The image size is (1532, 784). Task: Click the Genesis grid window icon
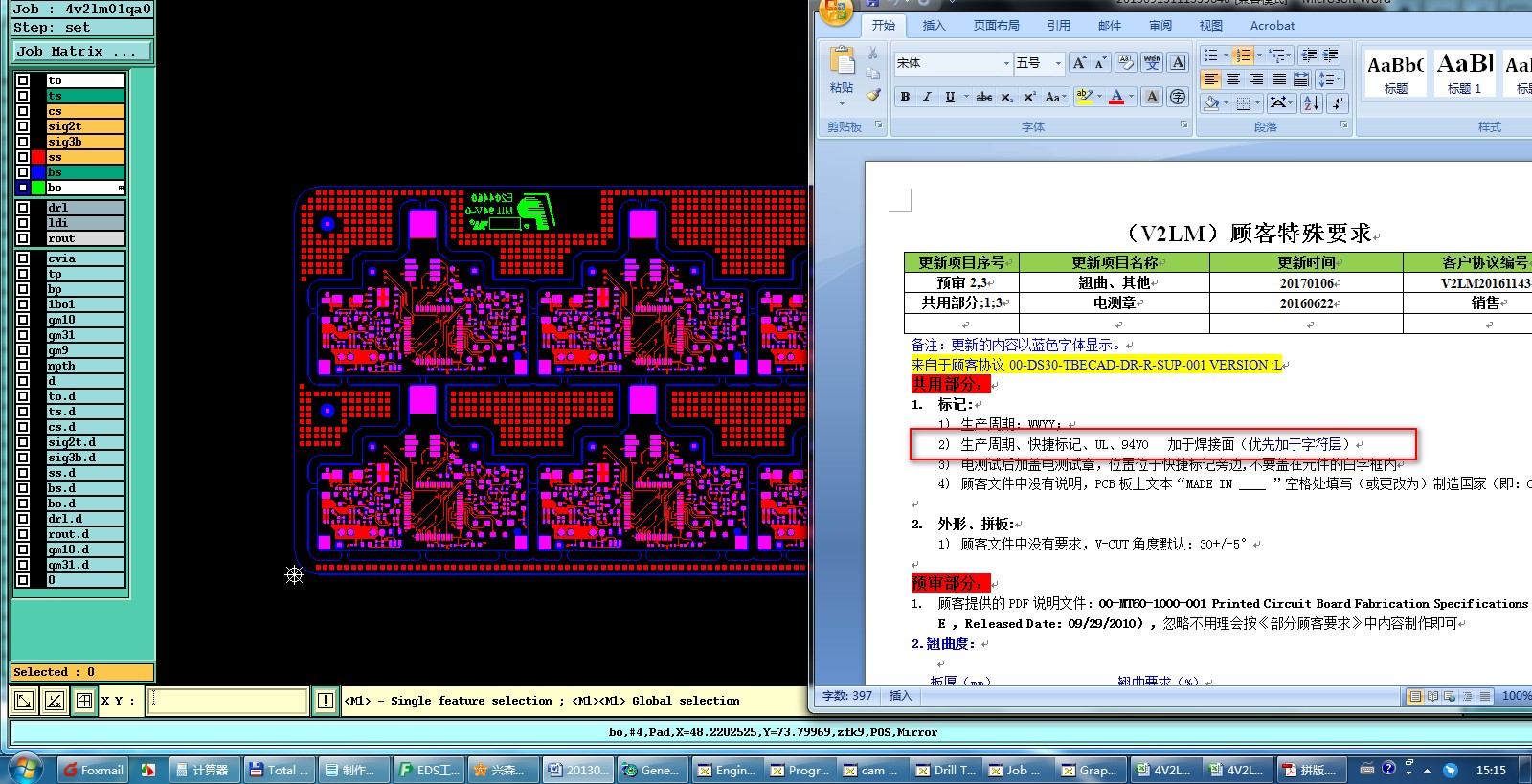pos(84,701)
